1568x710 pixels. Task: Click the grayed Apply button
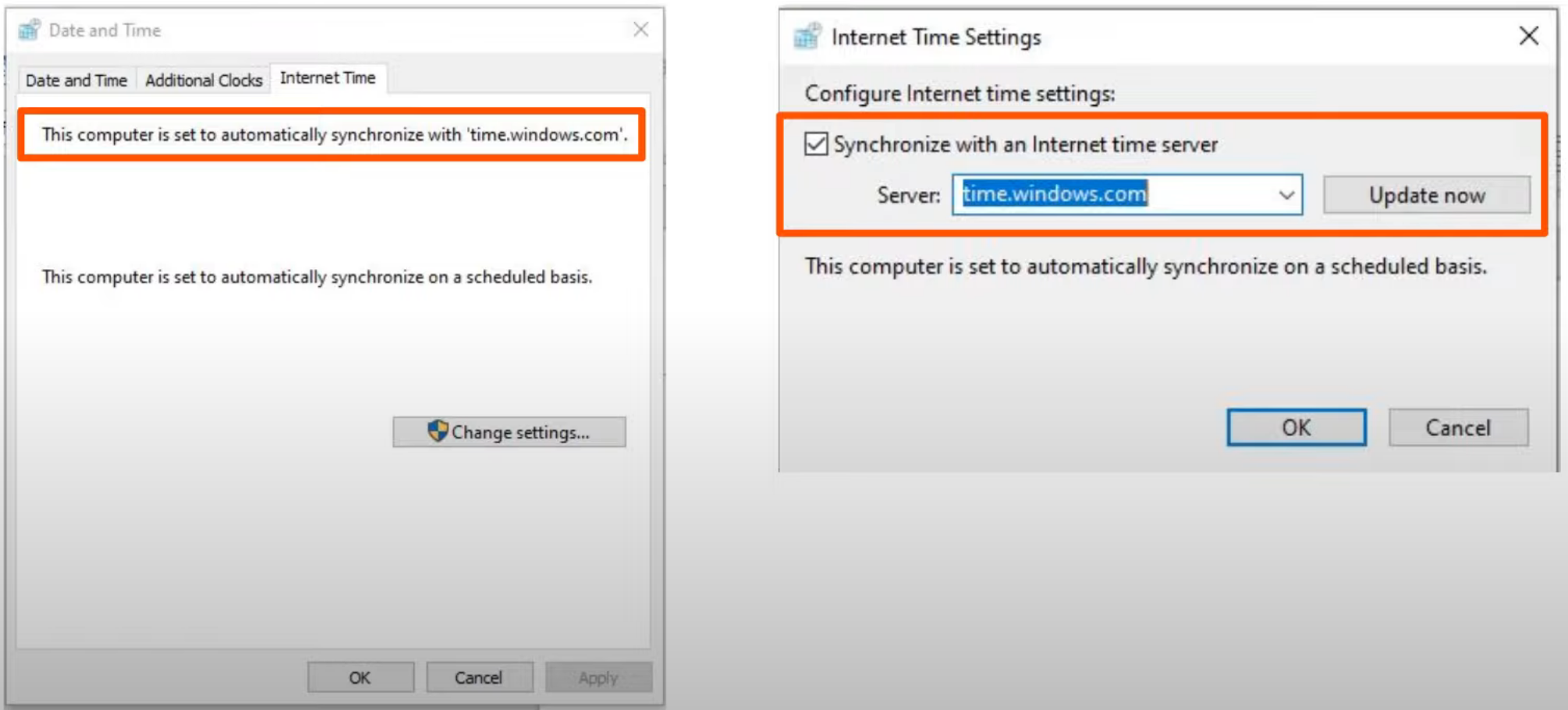pyautogui.click(x=598, y=677)
